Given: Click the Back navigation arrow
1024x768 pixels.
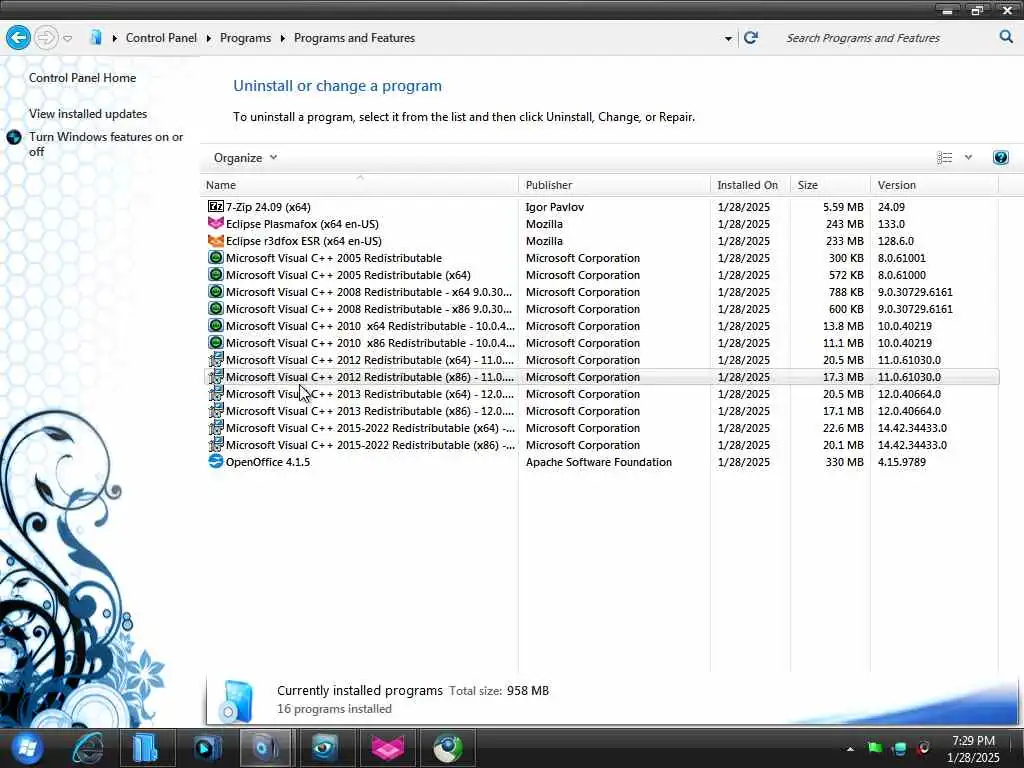Looking at the screenshot, I should pyautogui.click(x=18, y=38).
